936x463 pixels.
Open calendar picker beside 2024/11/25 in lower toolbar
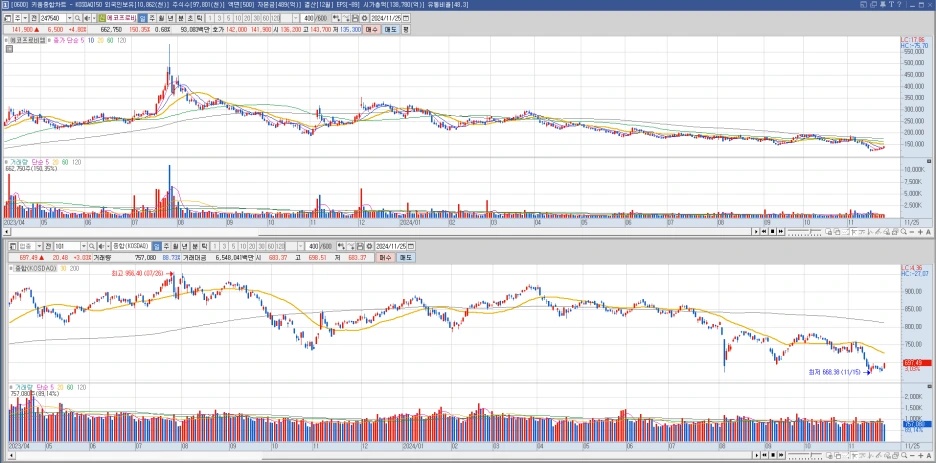[410, 246]
